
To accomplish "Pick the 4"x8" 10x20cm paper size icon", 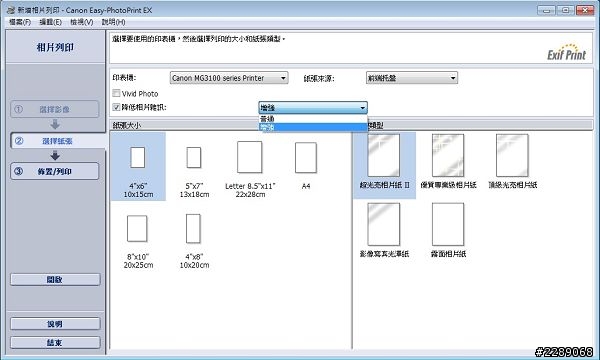I will tap(193, 229).
